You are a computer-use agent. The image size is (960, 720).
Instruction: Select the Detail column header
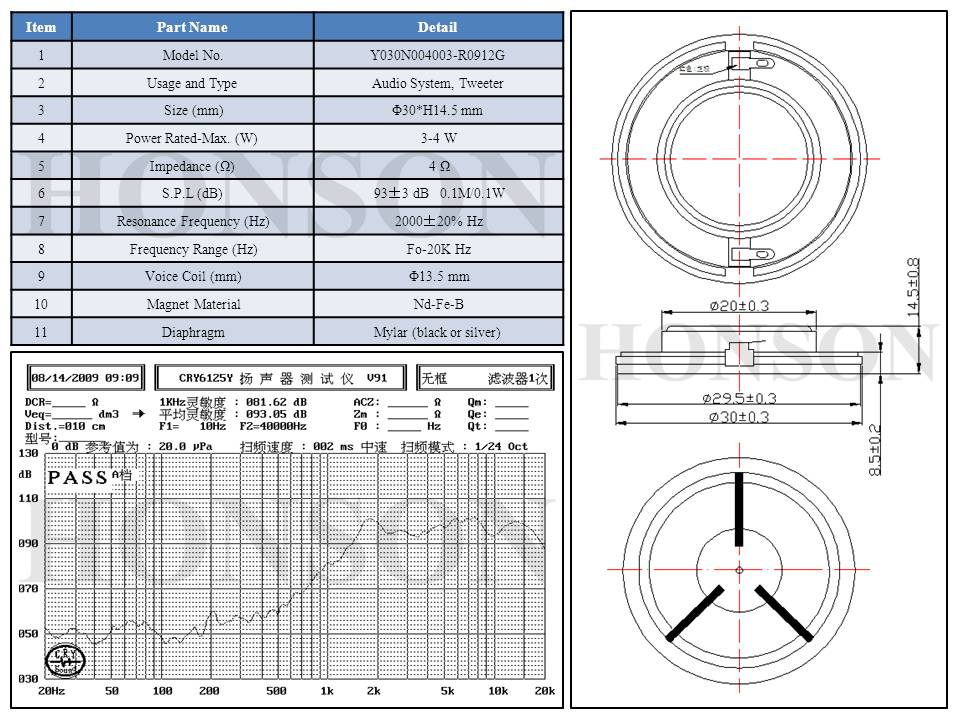click(x=437, y=27)
